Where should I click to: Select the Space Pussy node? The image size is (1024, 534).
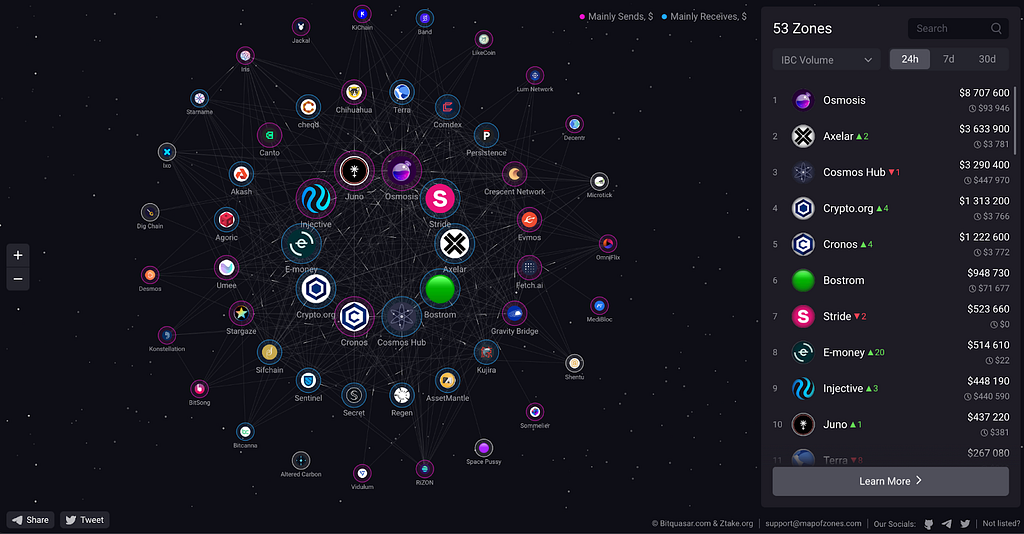click(x=483, y=448)
